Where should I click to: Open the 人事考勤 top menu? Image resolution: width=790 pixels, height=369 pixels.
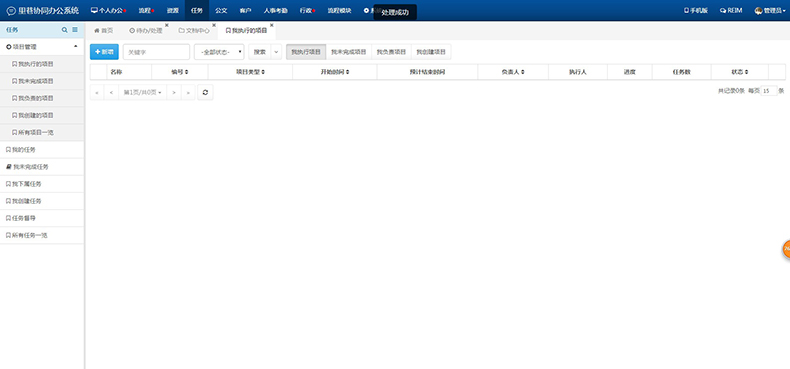[x=275, y=11]
